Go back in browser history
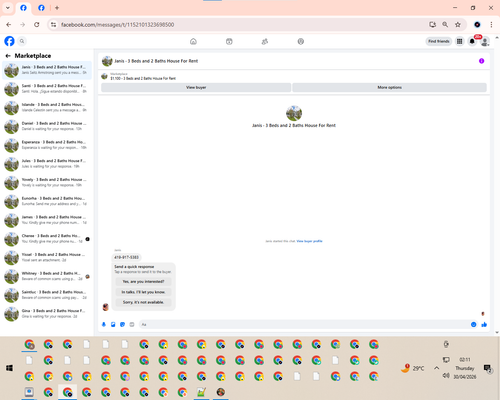500x400 pixels. [x=9, y=25]
